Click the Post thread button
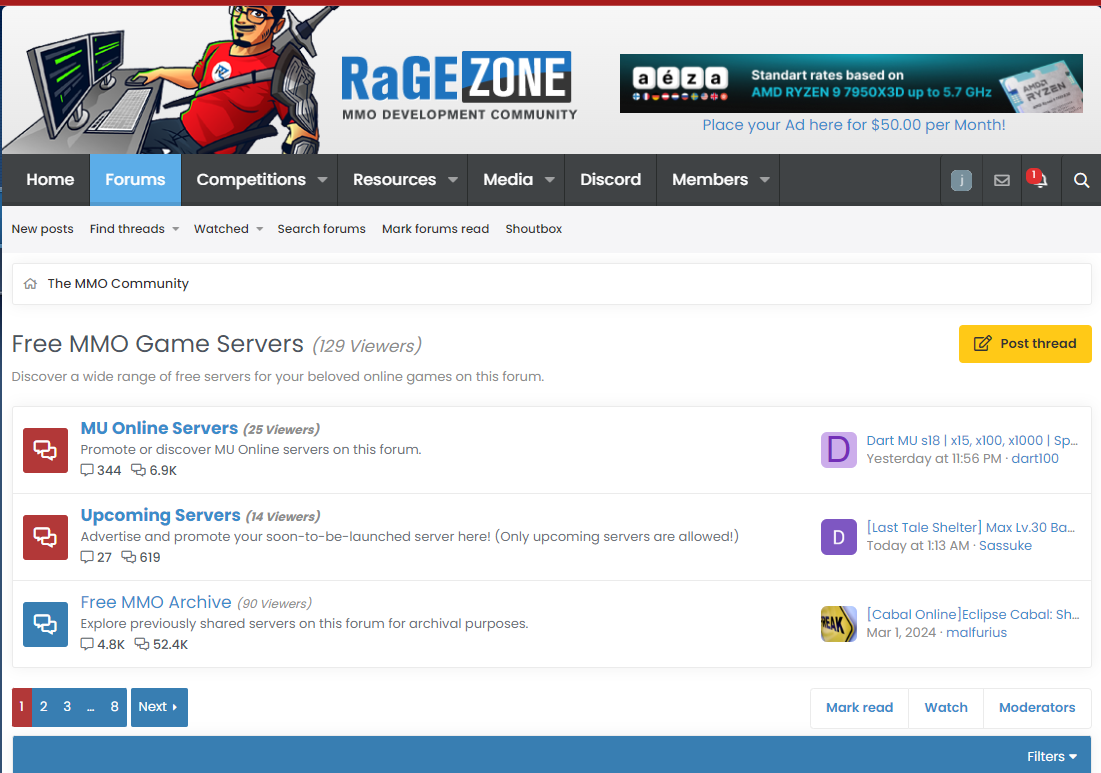 coord(1025,344)
